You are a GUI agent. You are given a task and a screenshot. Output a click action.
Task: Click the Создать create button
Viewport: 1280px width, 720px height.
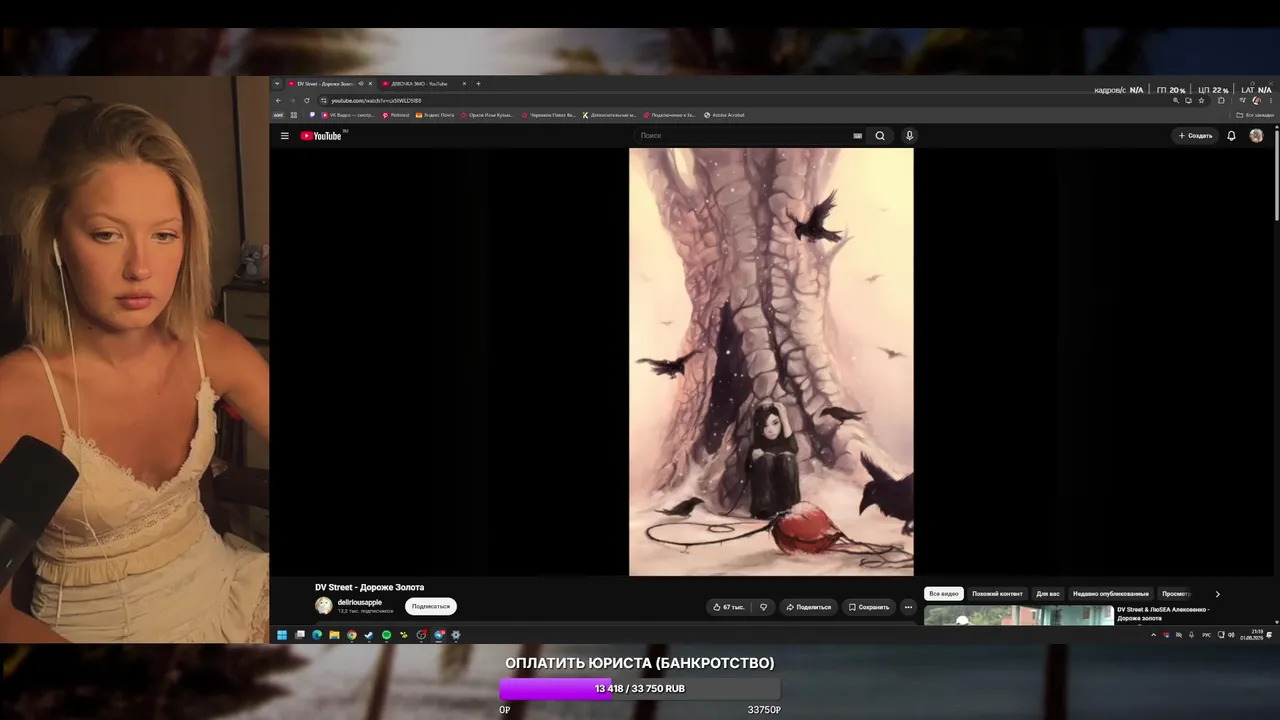click(1195, 136)
